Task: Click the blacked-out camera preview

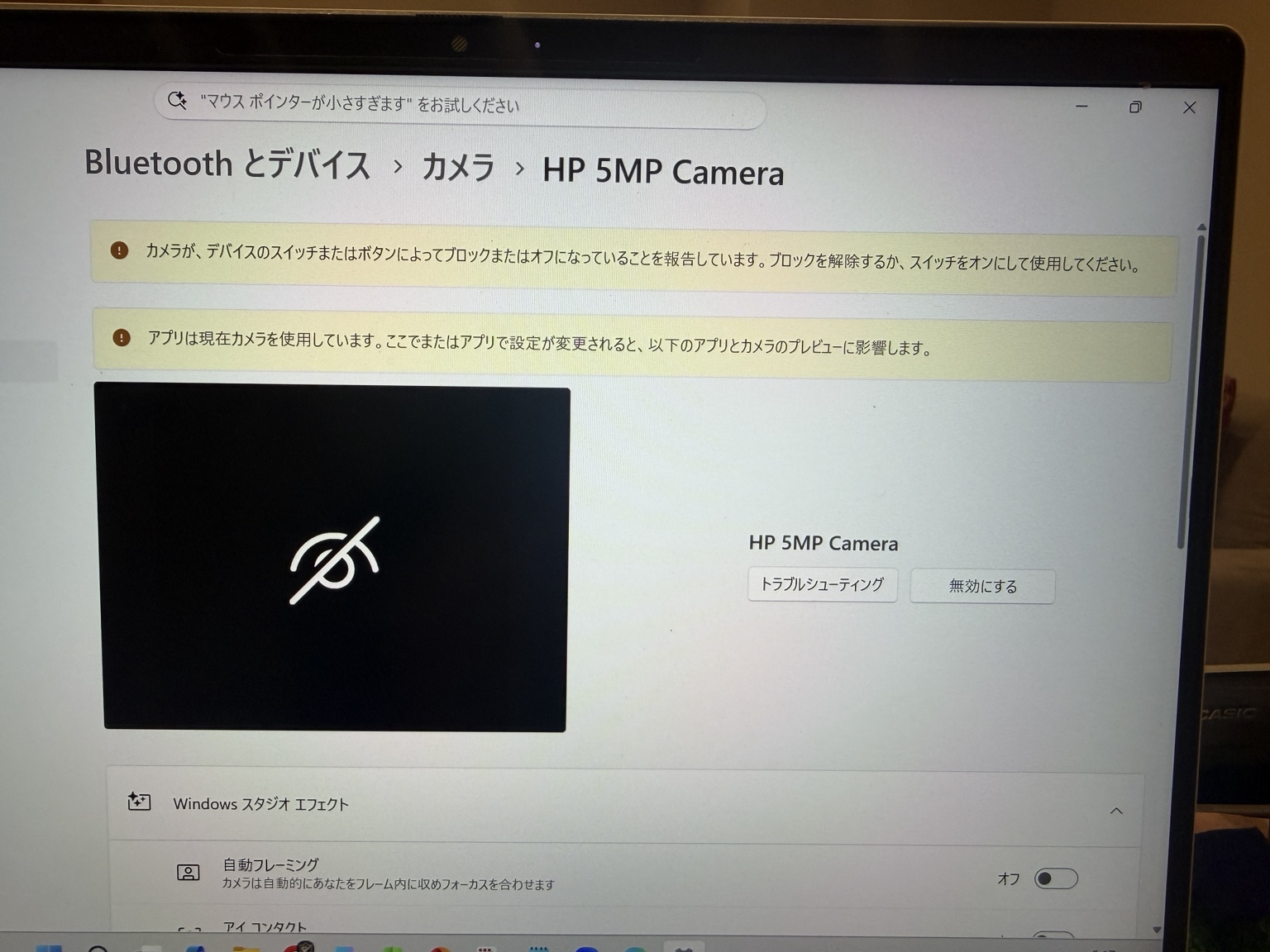Action: 332,557
